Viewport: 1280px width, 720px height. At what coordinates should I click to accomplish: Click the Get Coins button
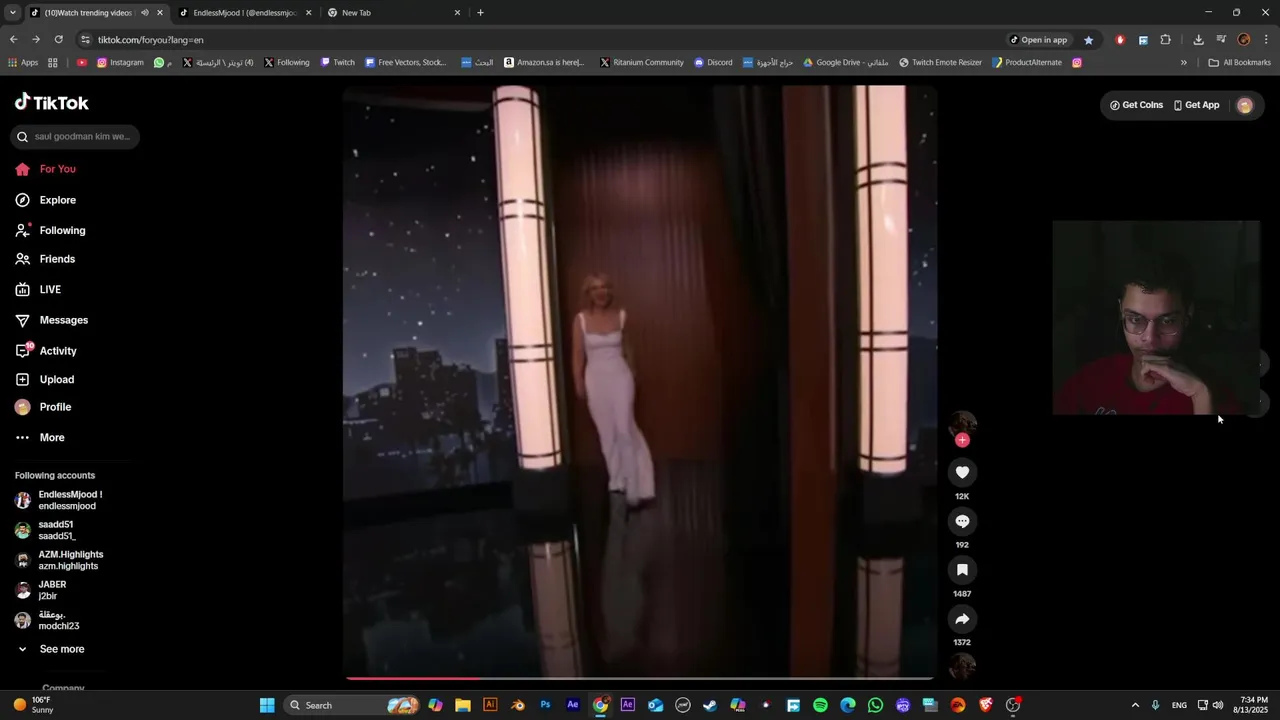(1136, 105)
